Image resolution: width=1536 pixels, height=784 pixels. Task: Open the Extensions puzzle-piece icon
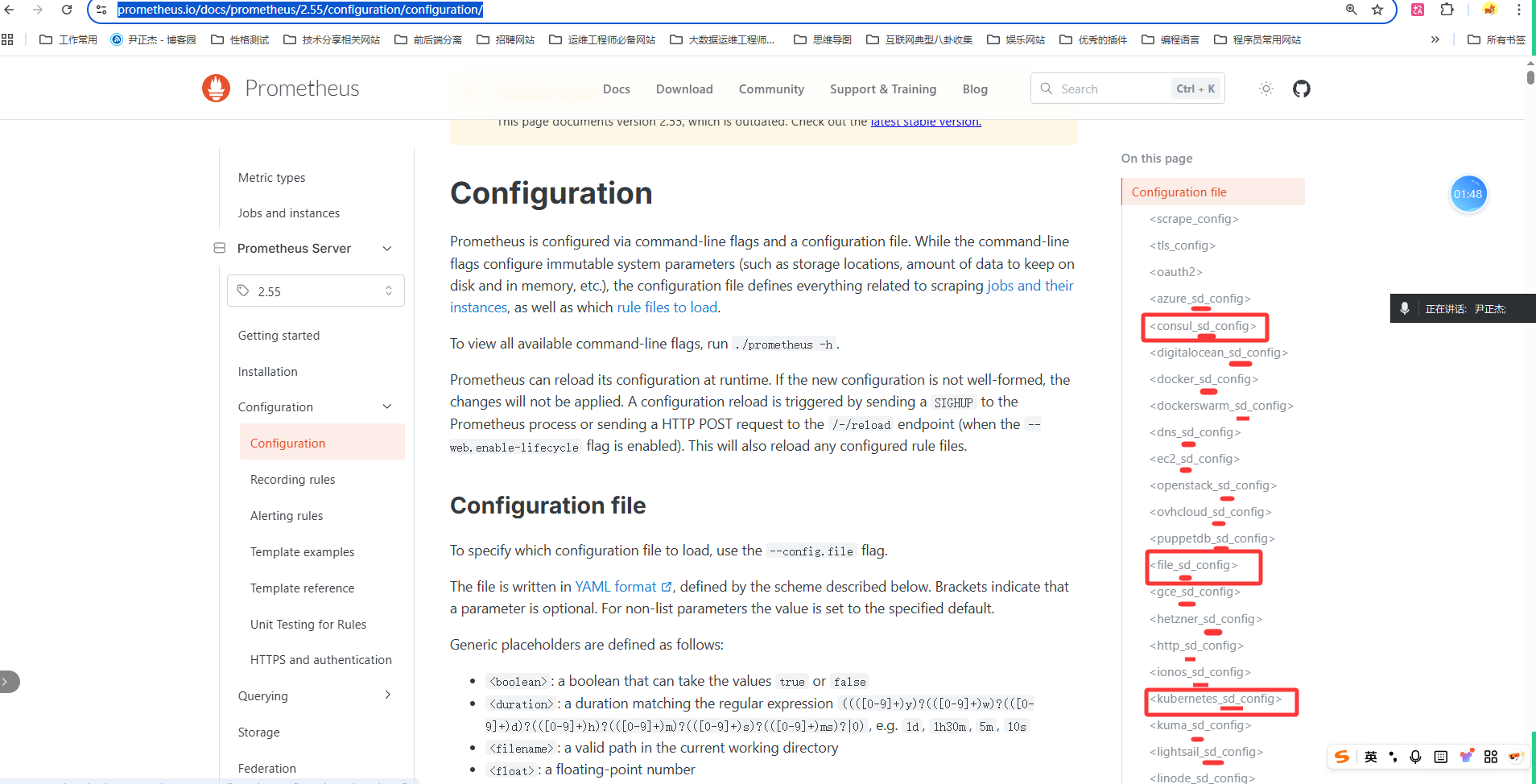[1447, 10]
